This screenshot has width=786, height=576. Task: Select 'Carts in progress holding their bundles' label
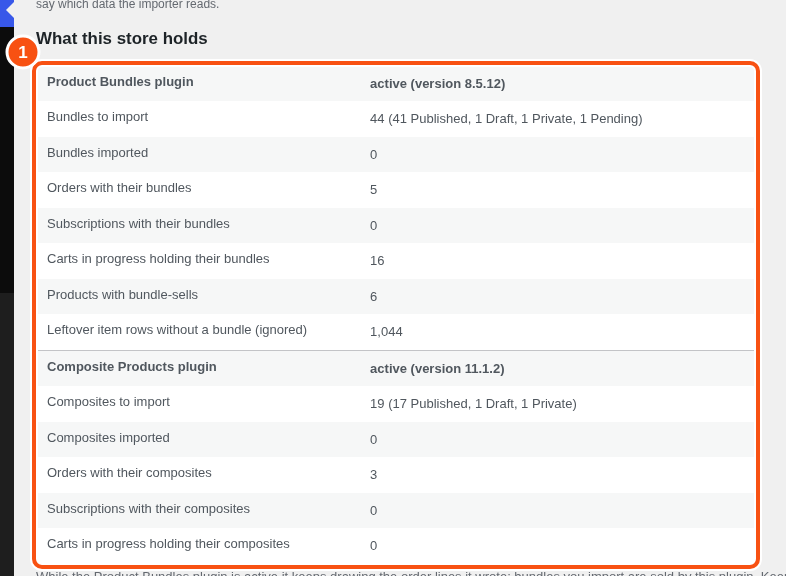[158, 259]
